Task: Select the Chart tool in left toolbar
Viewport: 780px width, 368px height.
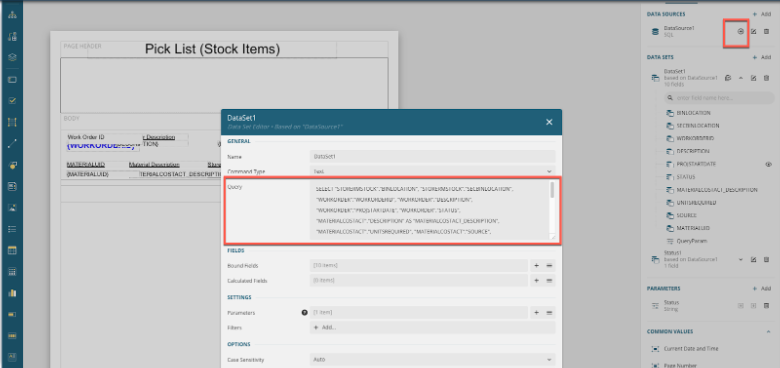Action: coord(12,293)
